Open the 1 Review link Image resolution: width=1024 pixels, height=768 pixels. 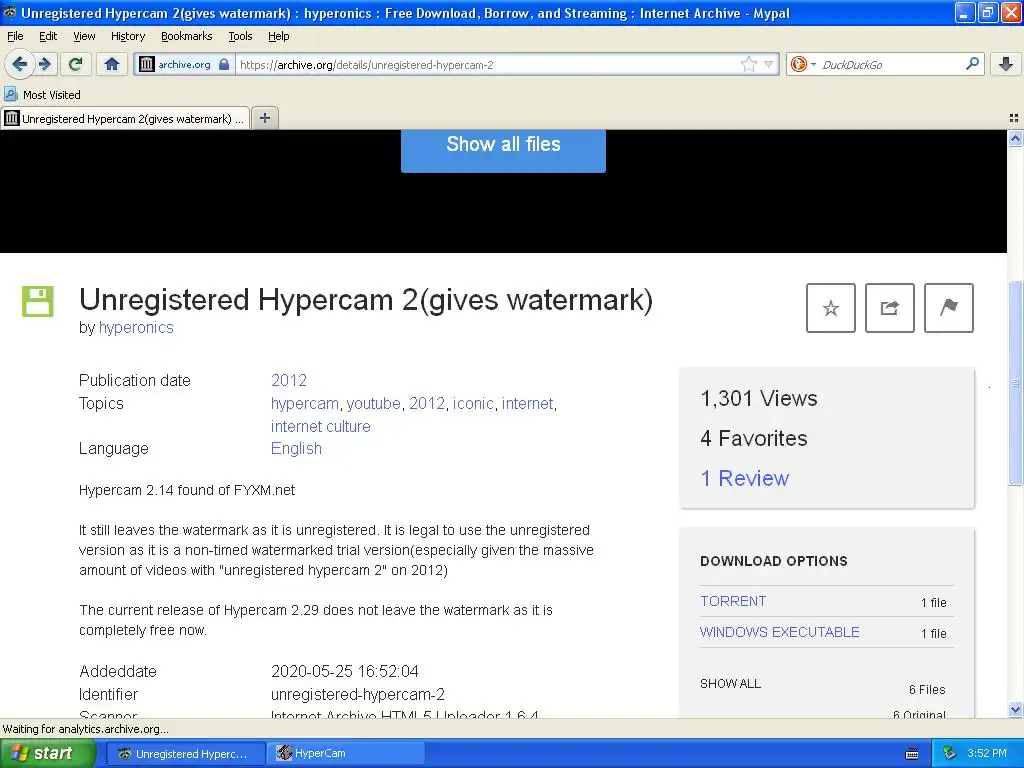pyautogui.click(x=744, y=478)
